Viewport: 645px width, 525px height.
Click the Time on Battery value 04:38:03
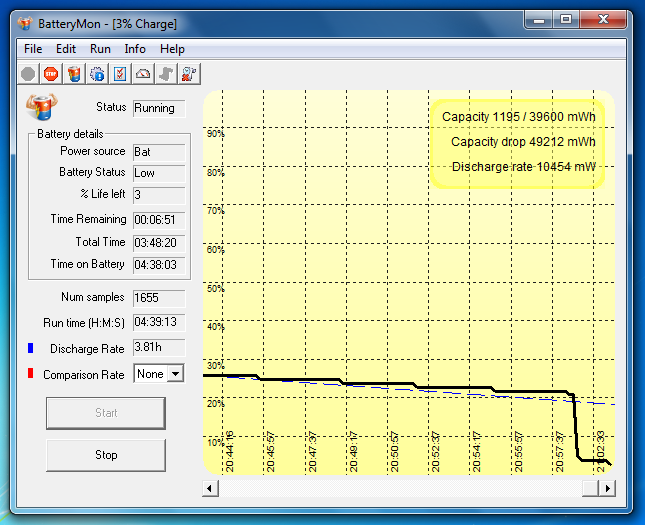pyautogui.click(x=159, y=265)
